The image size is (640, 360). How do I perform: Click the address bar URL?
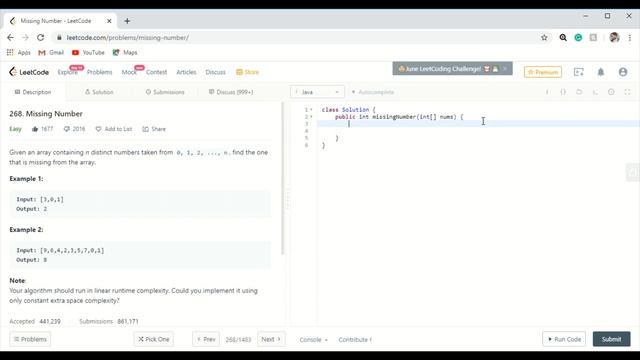127,38
